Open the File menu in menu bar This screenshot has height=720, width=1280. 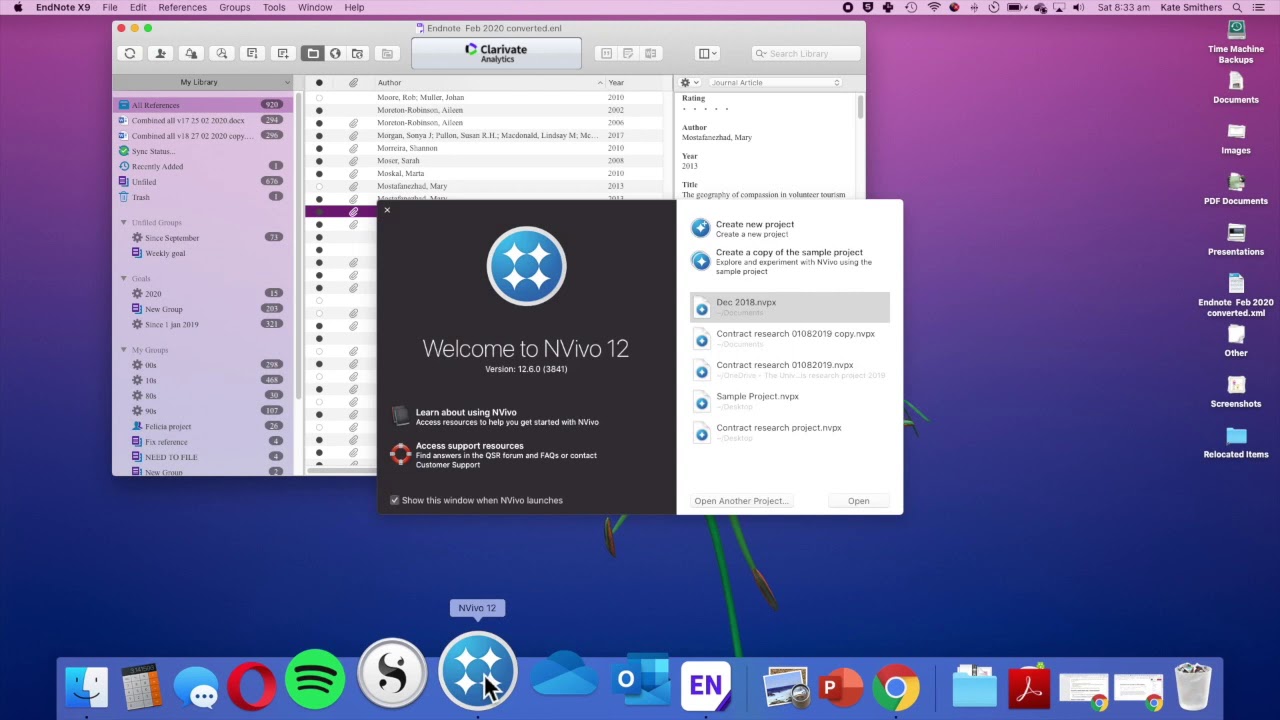point(110,8)
